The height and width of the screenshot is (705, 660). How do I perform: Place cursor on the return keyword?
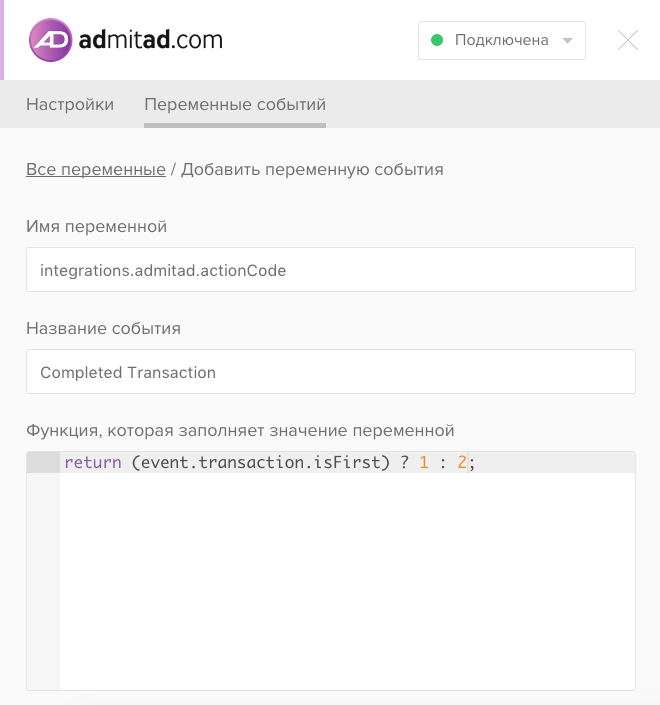click(93, 462)
